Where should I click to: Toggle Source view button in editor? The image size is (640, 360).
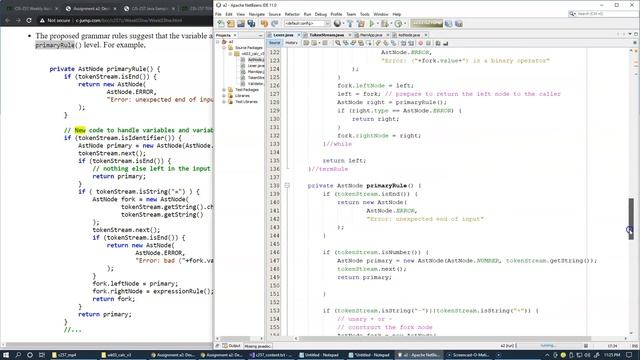[275, 43]
